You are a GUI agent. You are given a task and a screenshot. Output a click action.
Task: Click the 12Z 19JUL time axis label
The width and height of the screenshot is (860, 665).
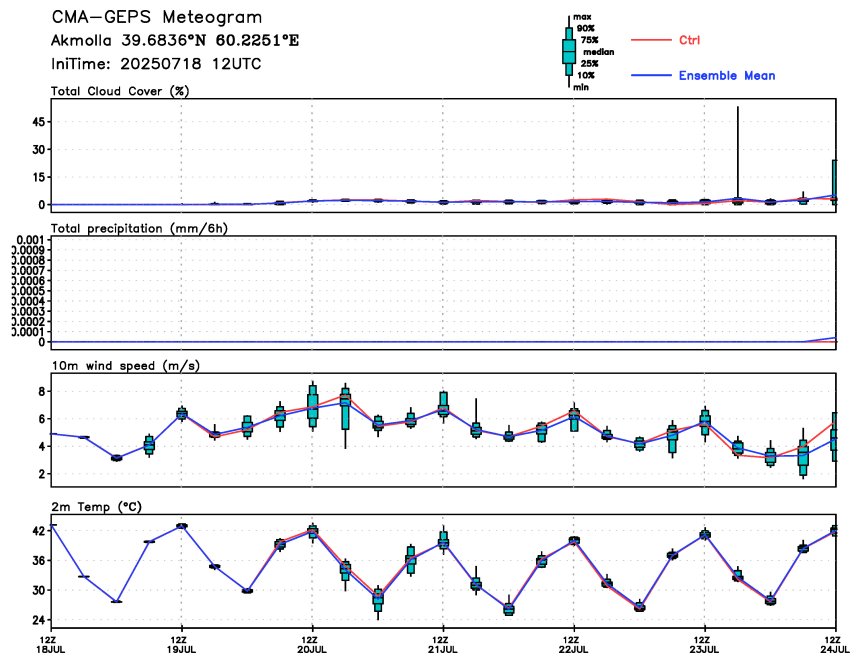click(181, 645)
